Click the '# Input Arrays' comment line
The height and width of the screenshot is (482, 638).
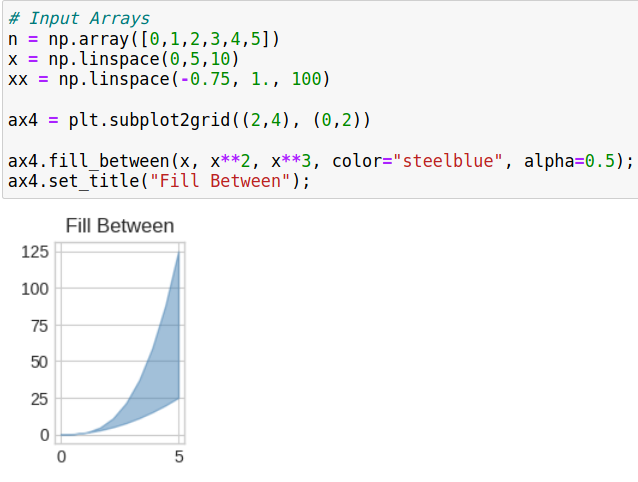click(x=79, y=19)
